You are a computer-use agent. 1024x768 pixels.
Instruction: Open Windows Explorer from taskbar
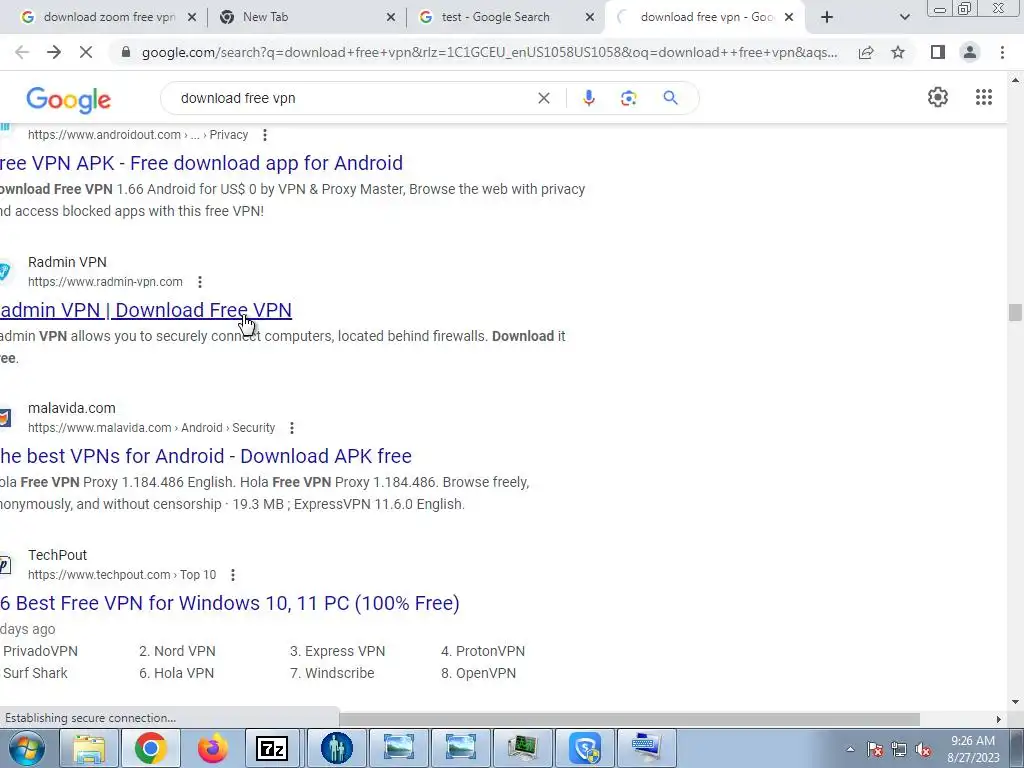click(88, 748)
